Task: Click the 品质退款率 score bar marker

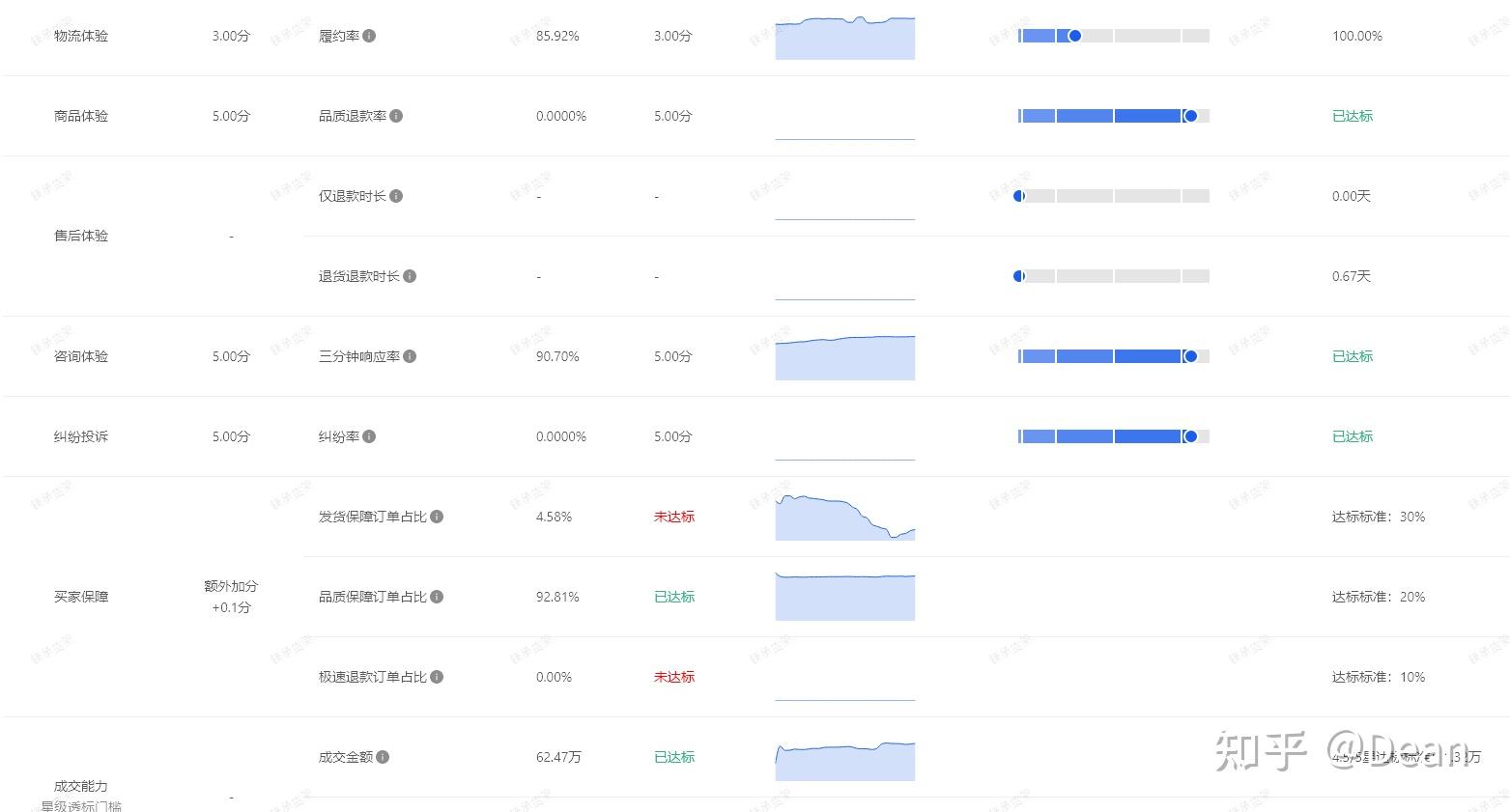Action: click(x=1190, y=116)
